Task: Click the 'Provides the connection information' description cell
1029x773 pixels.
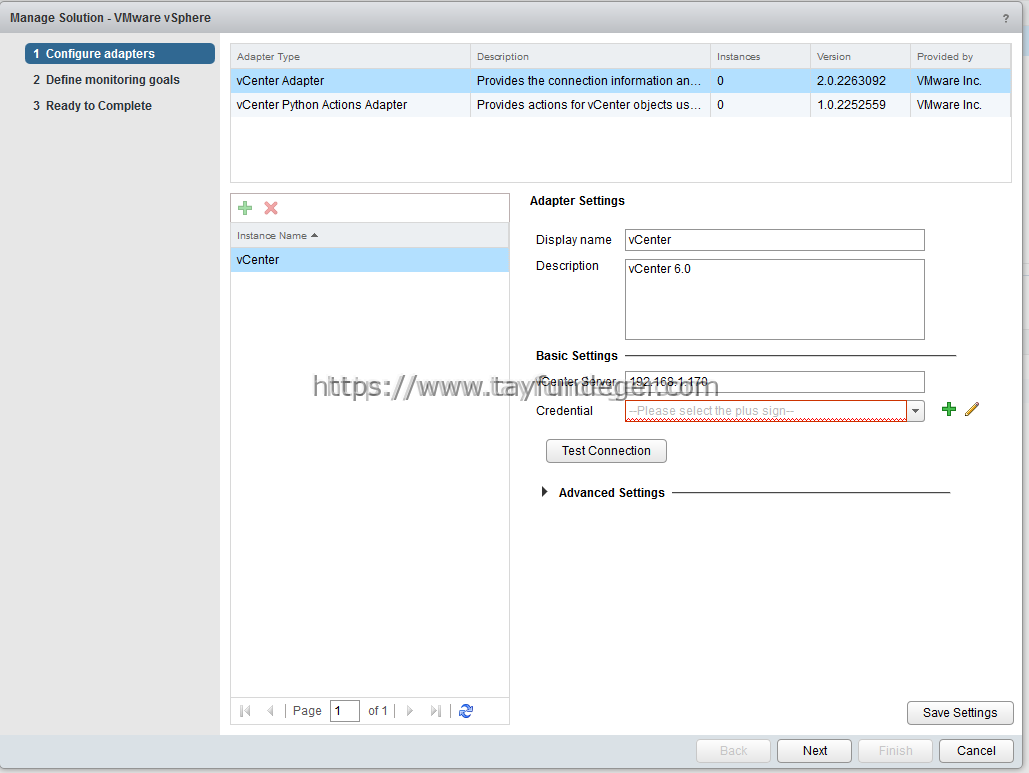Action: [x=589, y=81]
